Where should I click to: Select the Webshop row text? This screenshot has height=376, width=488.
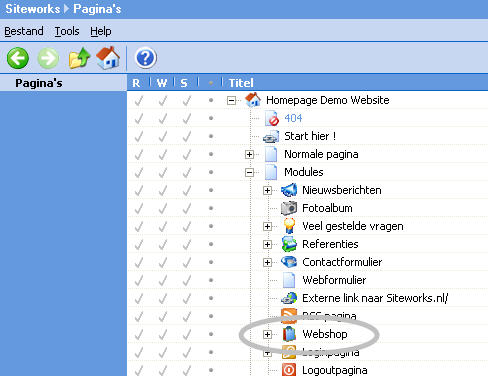click(x=325, y=334)
